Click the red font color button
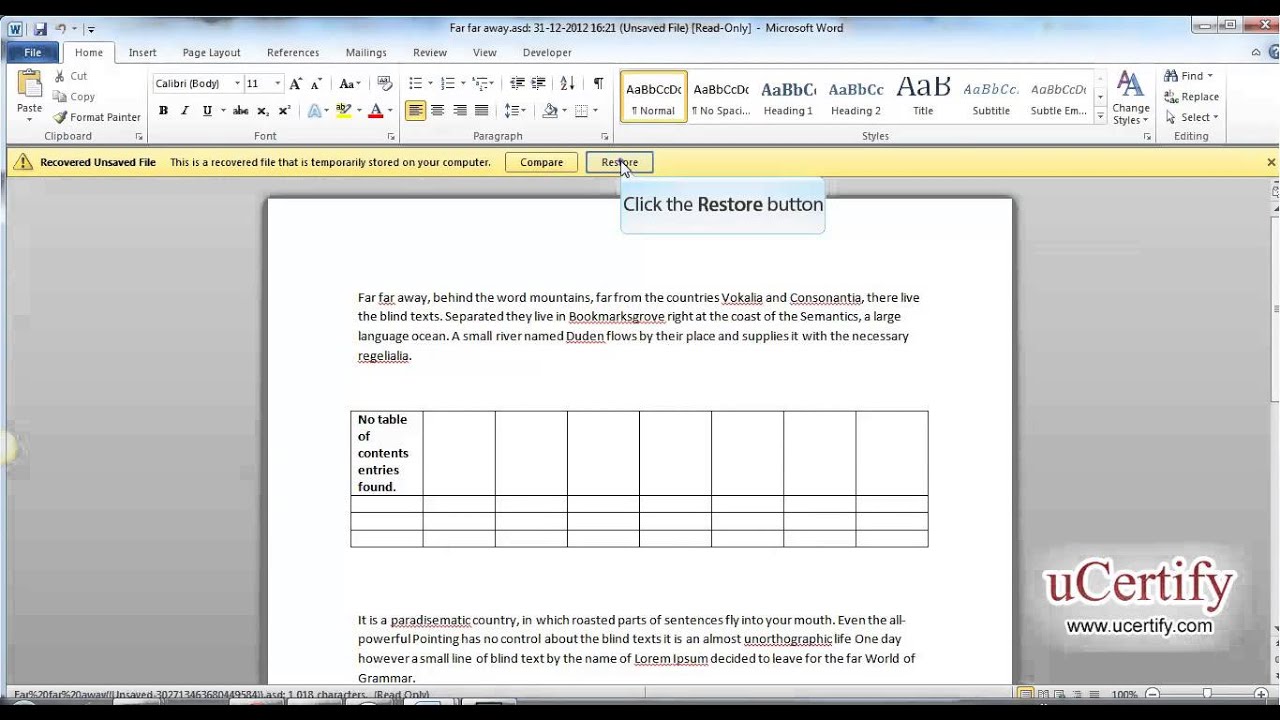This screenshot has width=1280, height=720. (376, 111)
